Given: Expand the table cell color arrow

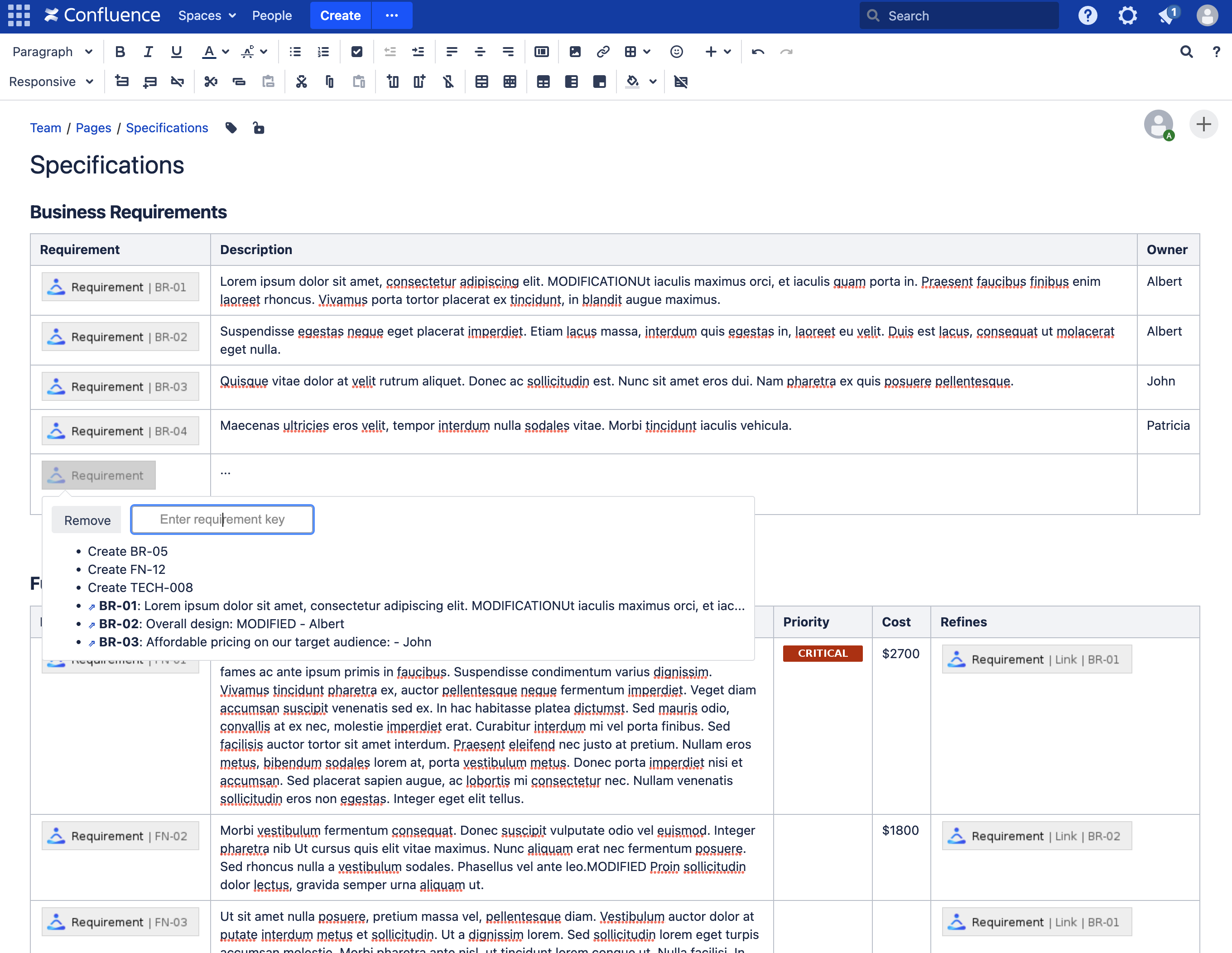Looking at the screenshot, I should [653, 82].
